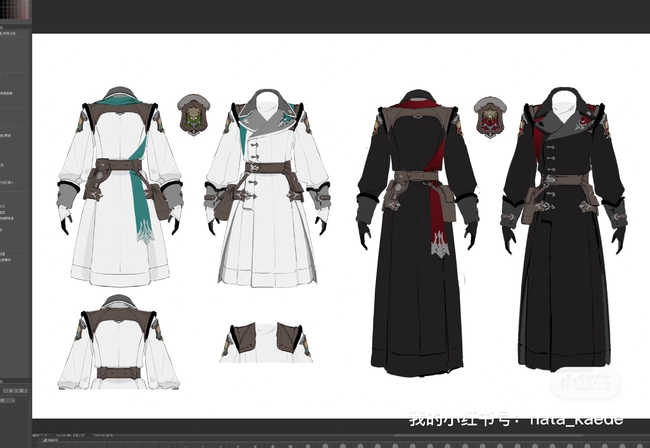
Task: Click the green emblem badge on canvas
Action: click(193, 115)
